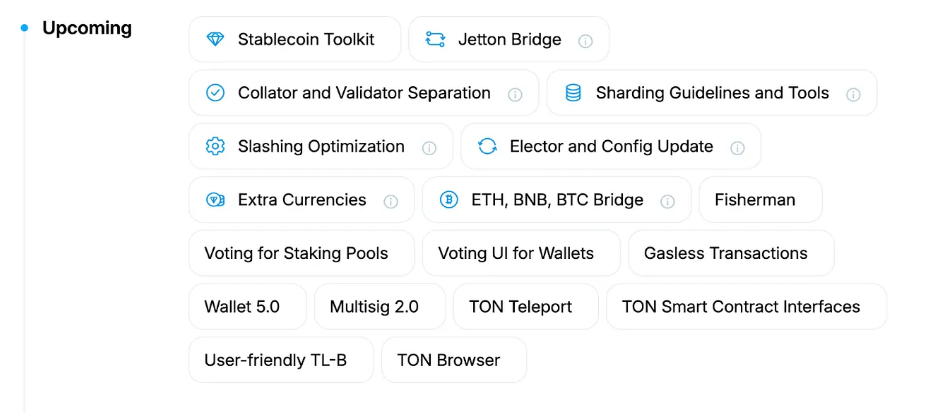Click the info icon beside Extra Currencies

tap(391, 201)
